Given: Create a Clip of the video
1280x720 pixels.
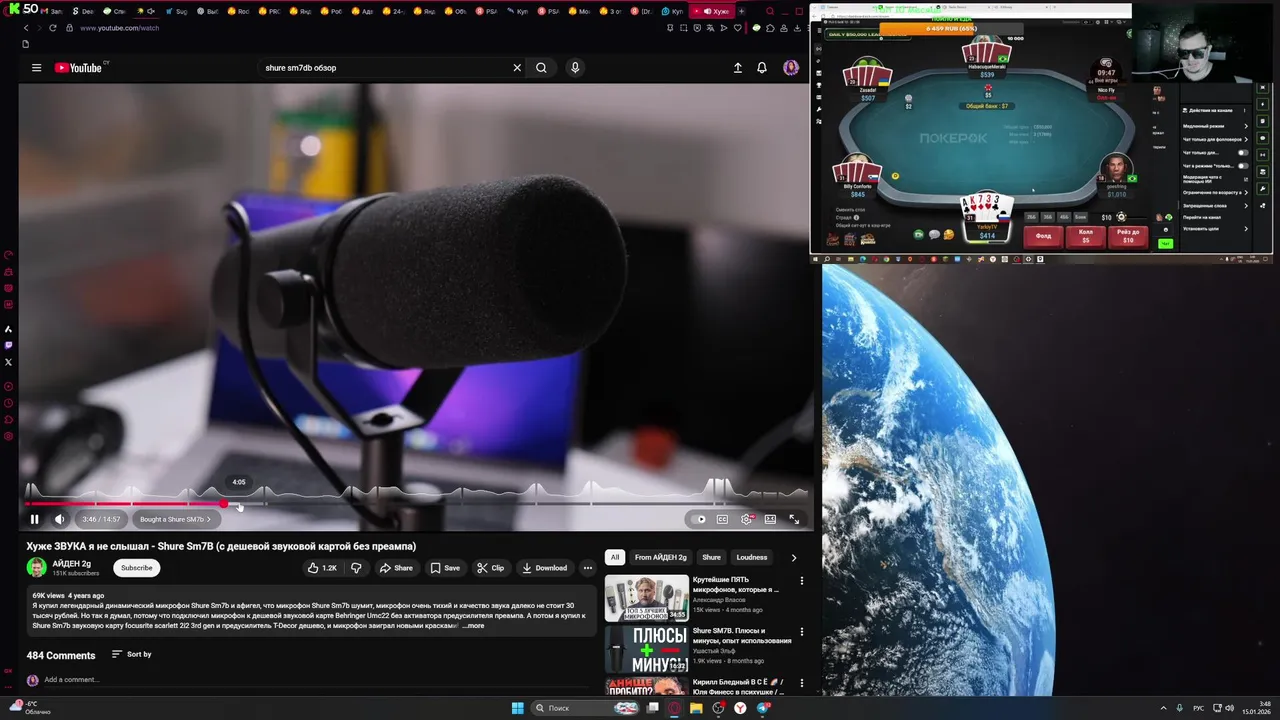Looking at the screenshot, I should (490, 568).
